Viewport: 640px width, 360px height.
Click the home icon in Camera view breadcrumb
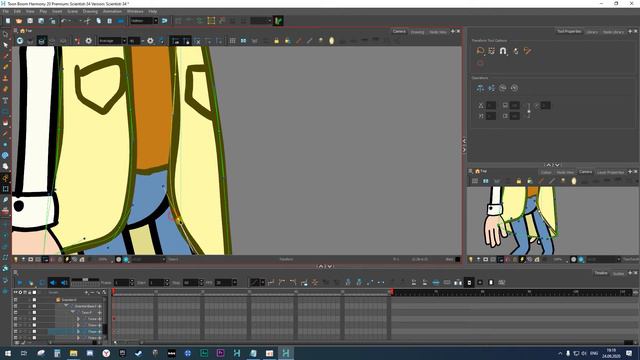22,31
